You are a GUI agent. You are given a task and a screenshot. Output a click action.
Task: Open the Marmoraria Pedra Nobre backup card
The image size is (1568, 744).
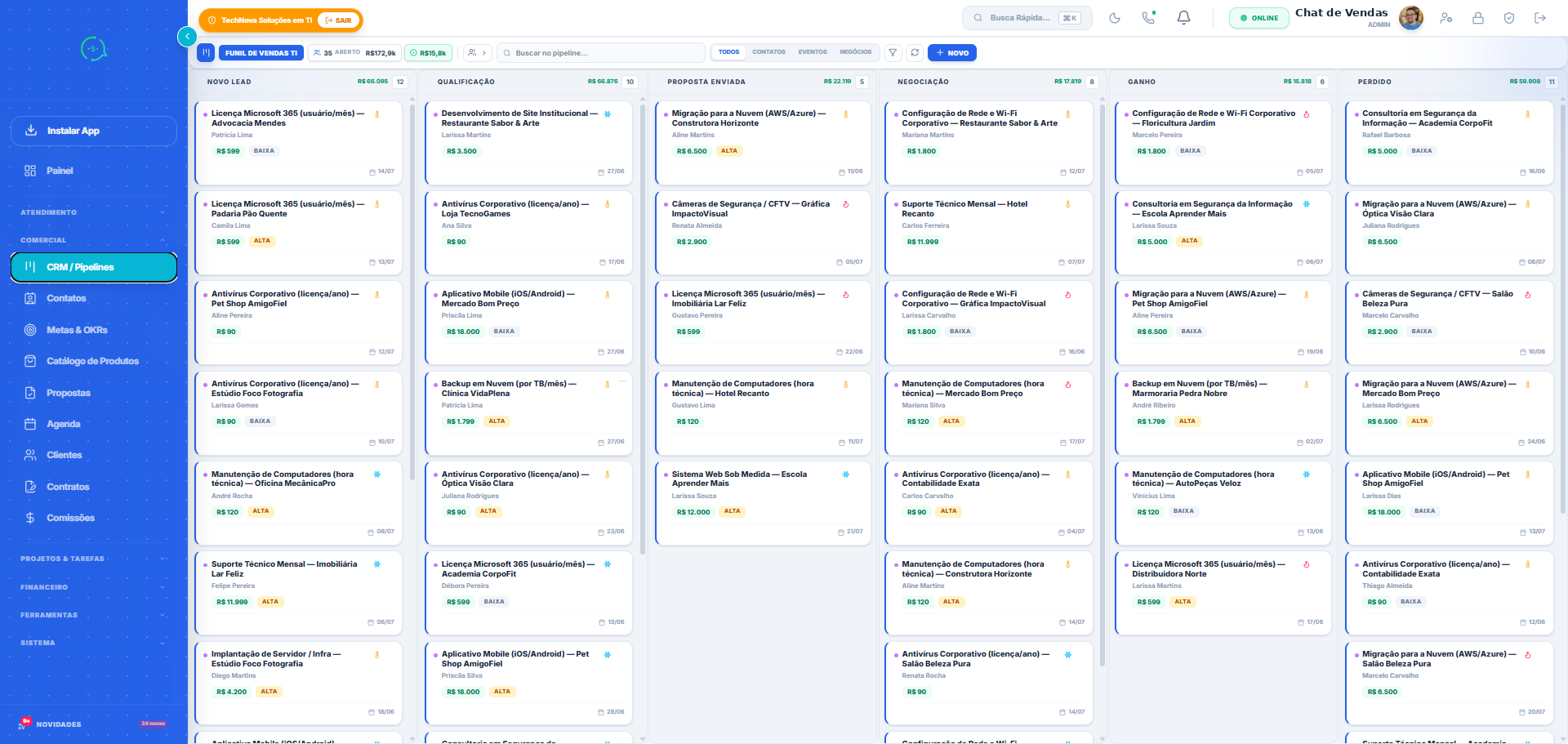coord(1223,413)
